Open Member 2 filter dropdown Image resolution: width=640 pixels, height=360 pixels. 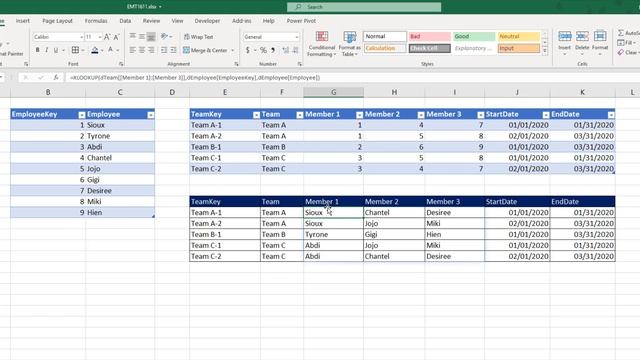420,115
